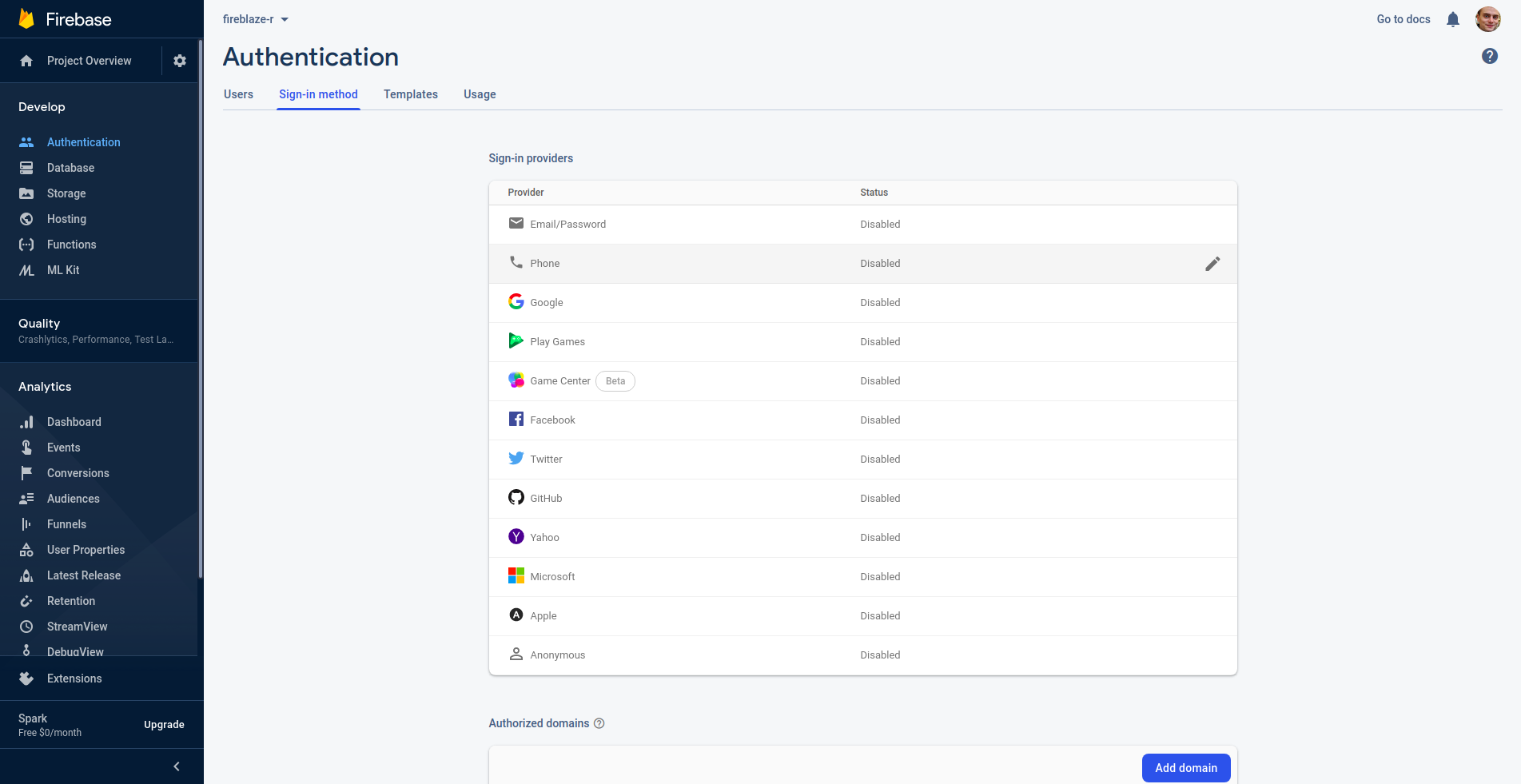
Task: Click the Apple provider icon
Action: 516,615
